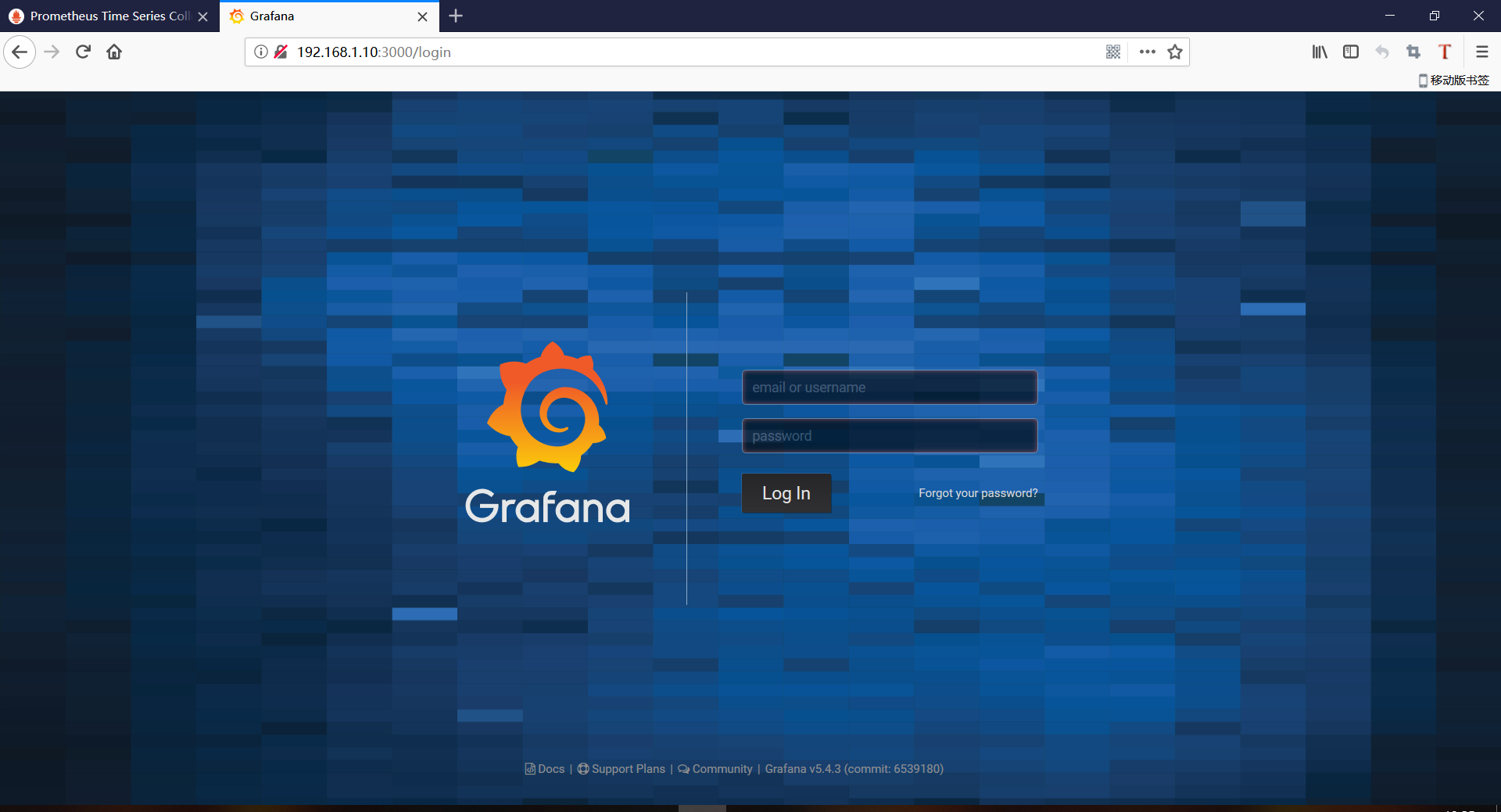Reload the current Grafana login page
Screen dimensions: 1501x812
click(x=84, y=52)
